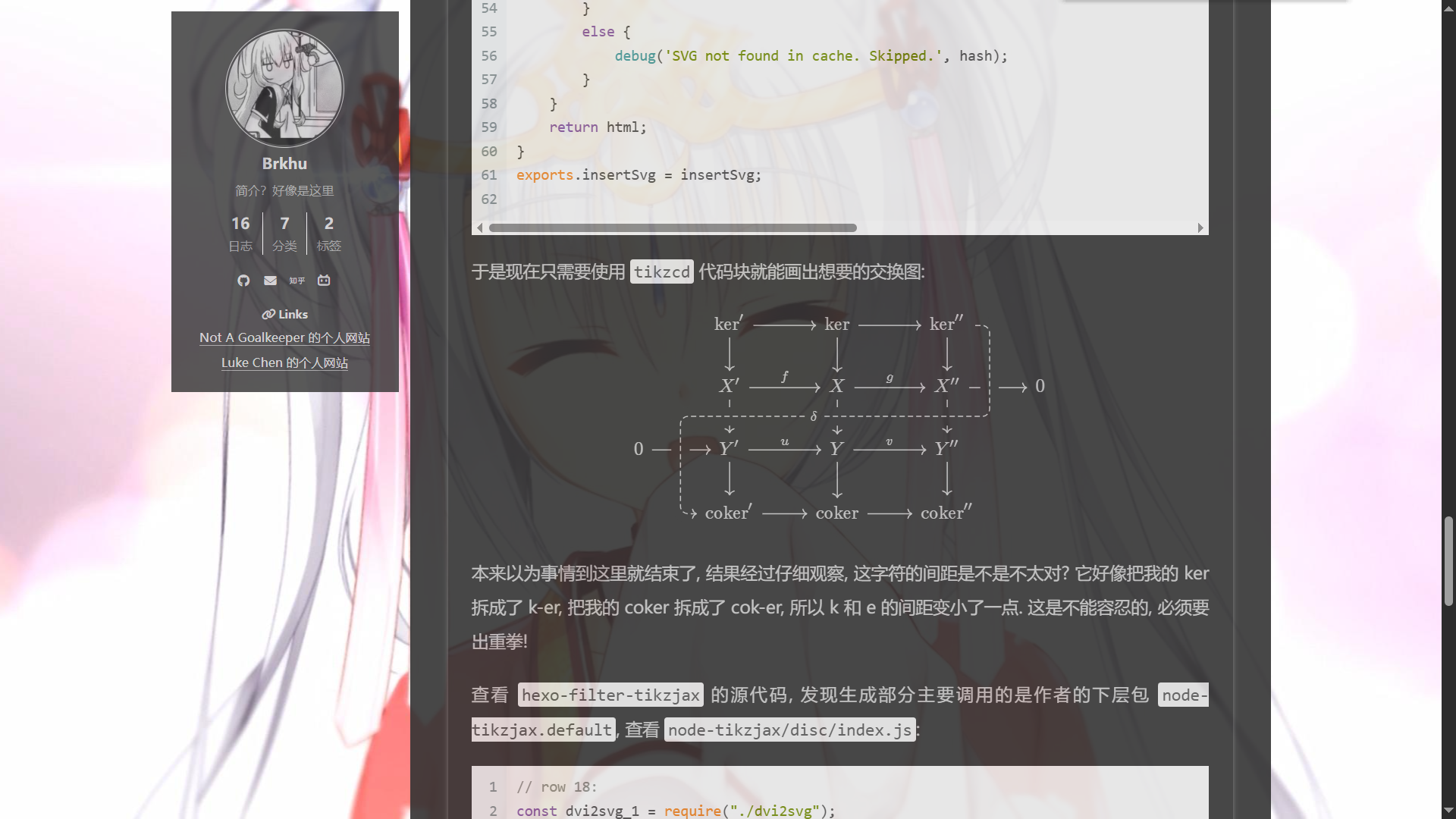Viewport: 1456px width, 819px height.
Task: Click the inline hexo-filter-tikzjax code tag
Action: click(610, 695)
